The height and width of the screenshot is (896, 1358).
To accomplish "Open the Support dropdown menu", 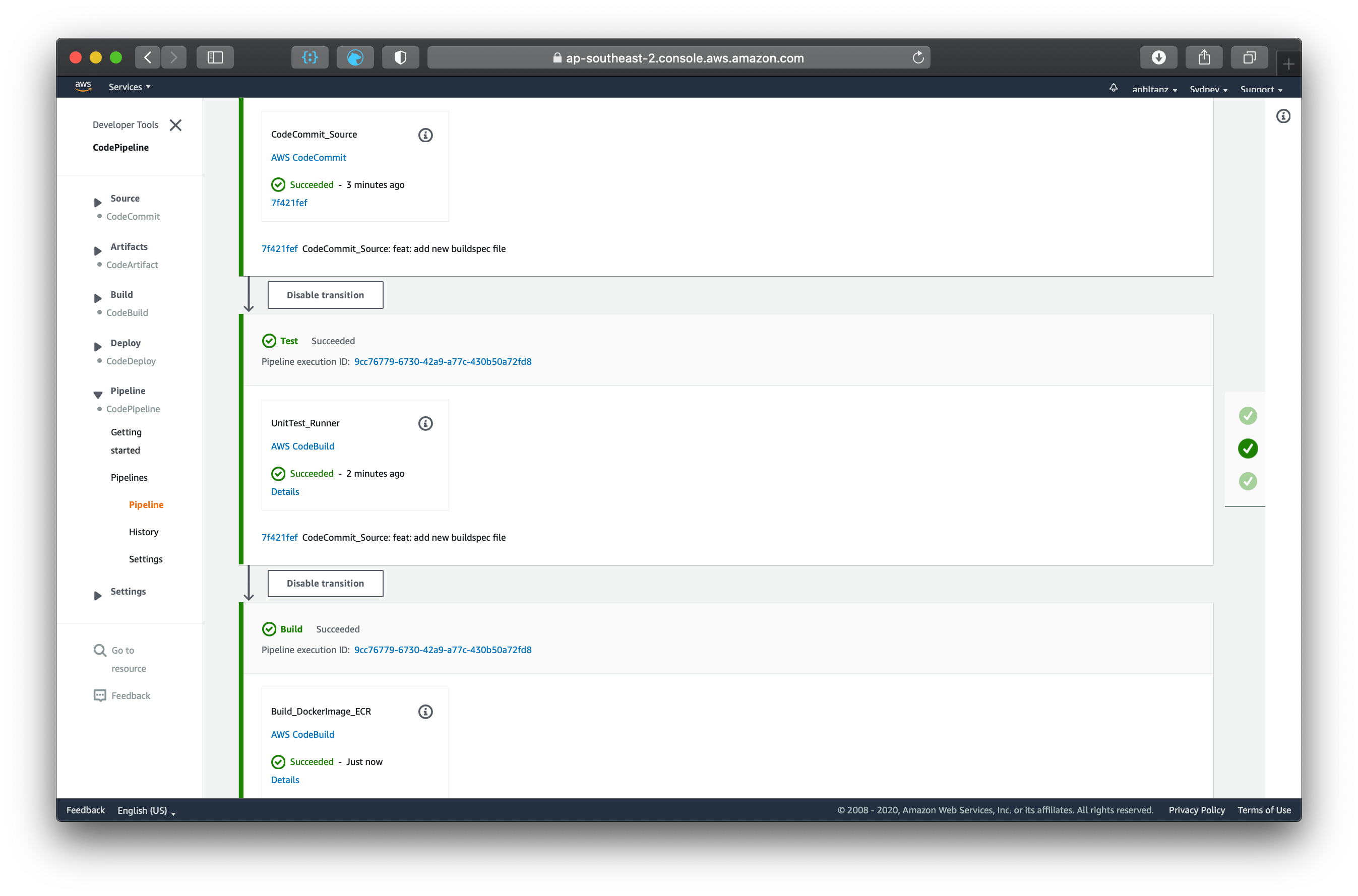I will click(x=1260, y=89).
